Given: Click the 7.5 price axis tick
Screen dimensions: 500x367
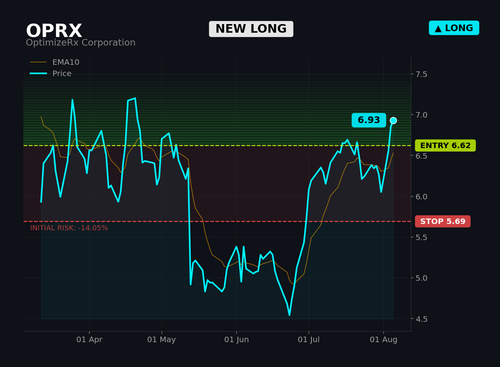Looking at the screenshot, I should click(x=421, y=74).
